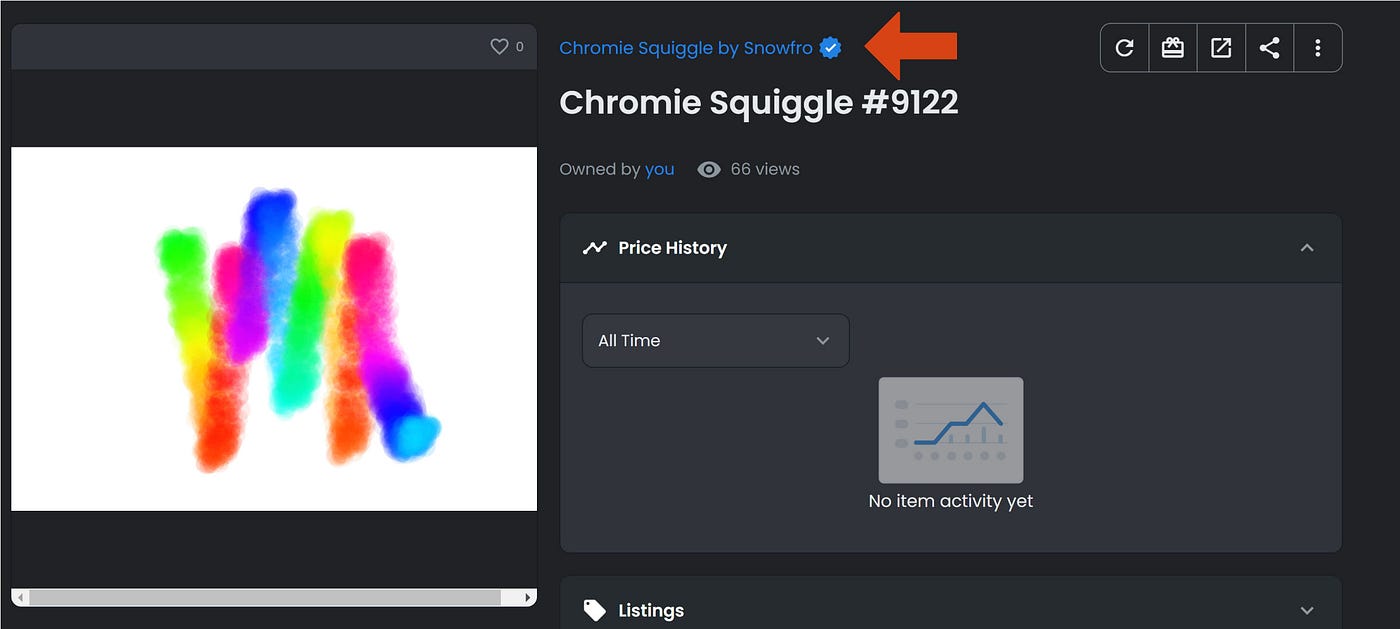Click the share icon

[x=1269, y=48]
